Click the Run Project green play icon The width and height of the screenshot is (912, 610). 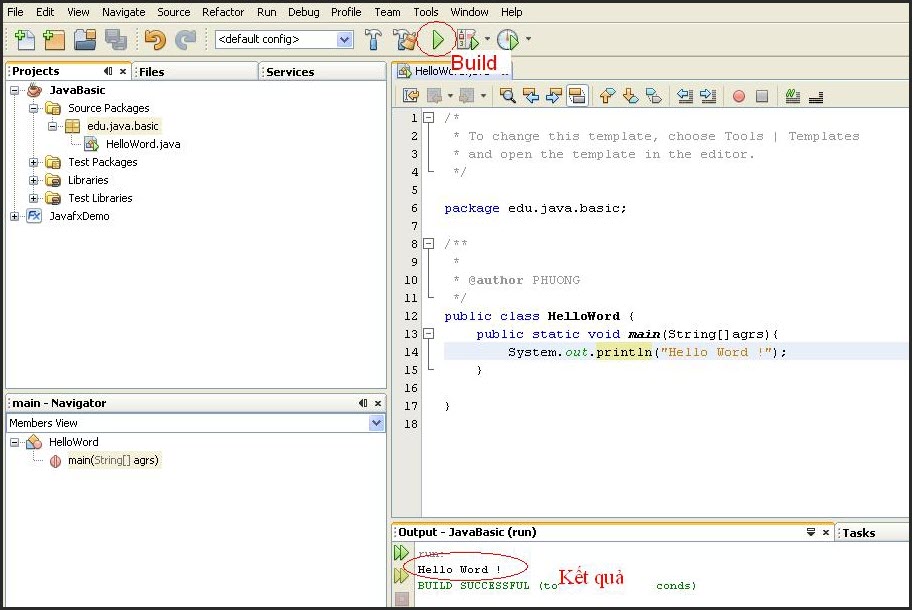pyautogui.click(x=438, y=39)
